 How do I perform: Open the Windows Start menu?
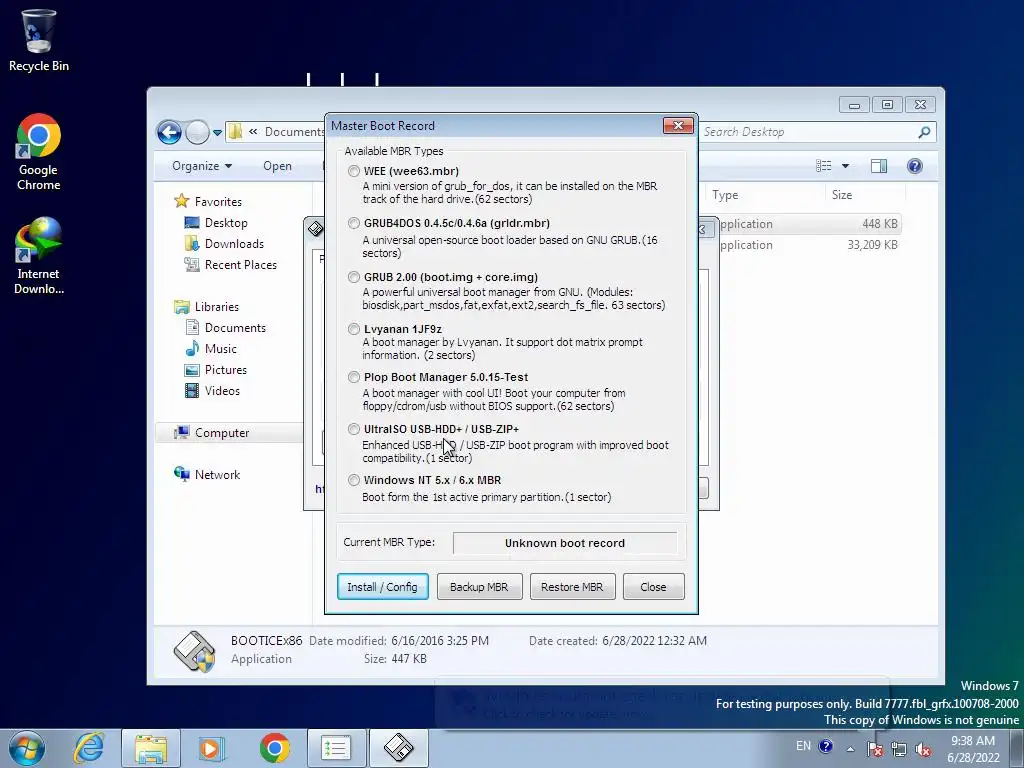(x=27, y=748)
